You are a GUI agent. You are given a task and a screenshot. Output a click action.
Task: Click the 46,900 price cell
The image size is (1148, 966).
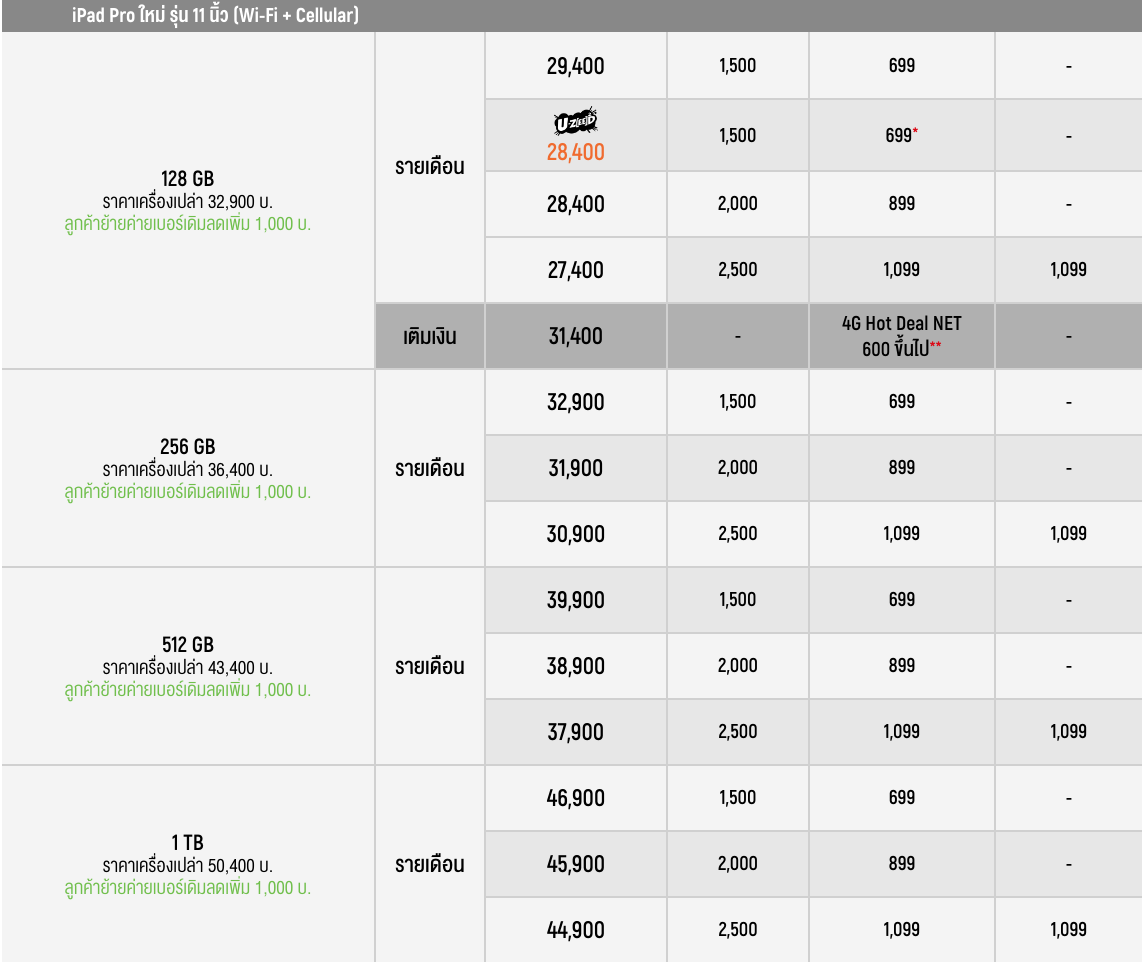coord(575,798)
